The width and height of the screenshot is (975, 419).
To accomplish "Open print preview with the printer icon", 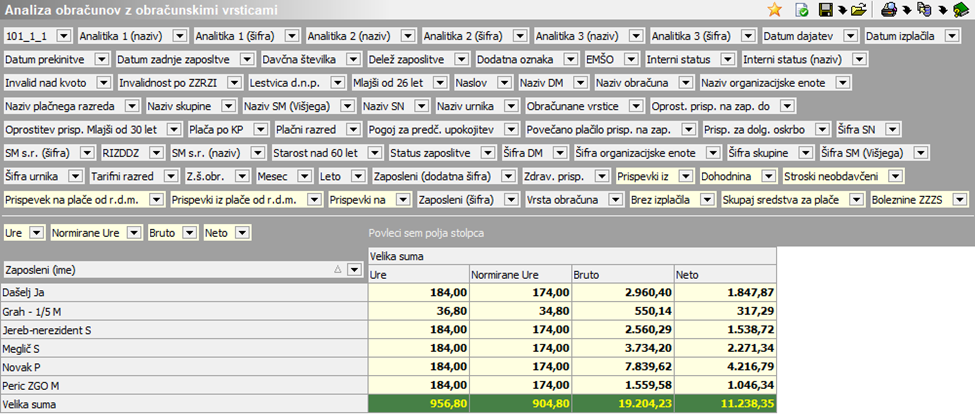I will (887, 10).
